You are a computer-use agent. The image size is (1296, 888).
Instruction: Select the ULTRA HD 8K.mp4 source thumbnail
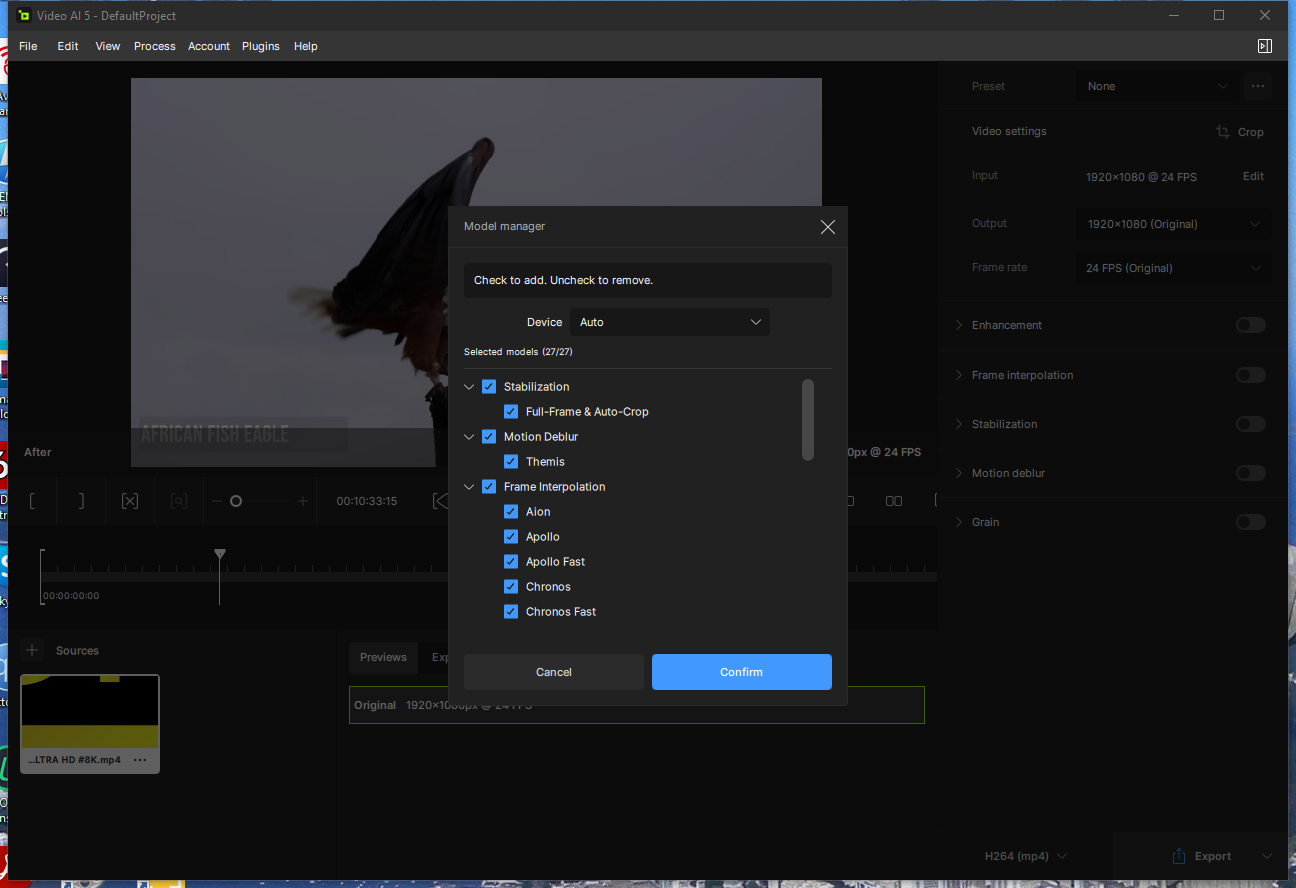coord(90,724)
